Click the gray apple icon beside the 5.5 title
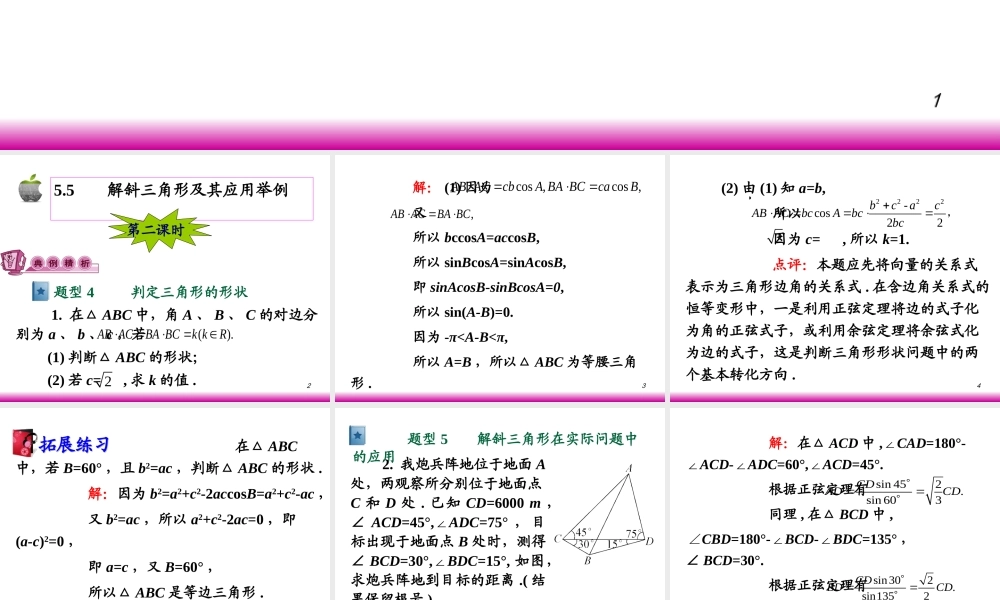Viewport: 1000px width, 600px height. click(x=30, y=189)
